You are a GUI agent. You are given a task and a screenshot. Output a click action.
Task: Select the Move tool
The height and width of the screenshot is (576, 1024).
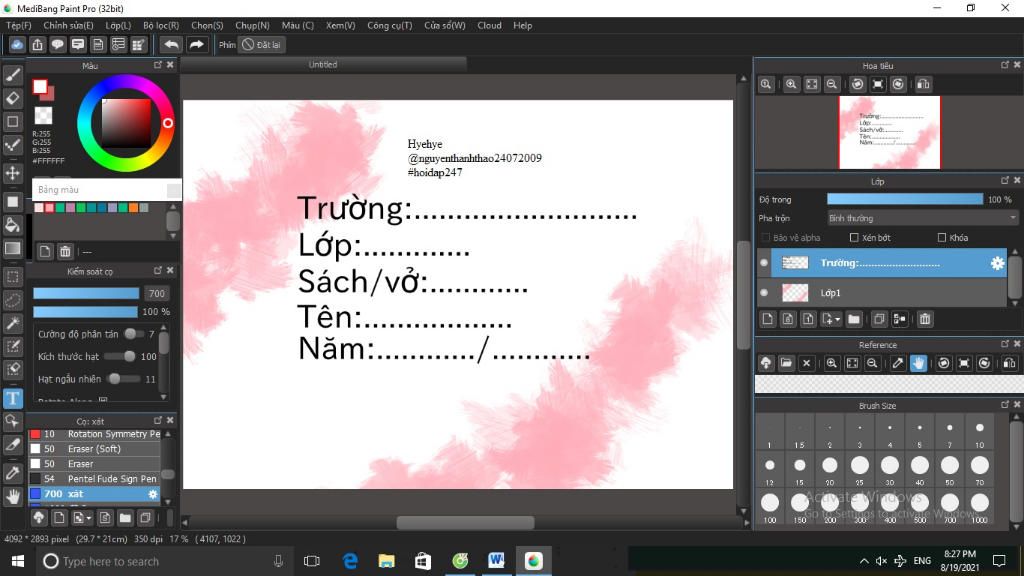tap(12, 173)
